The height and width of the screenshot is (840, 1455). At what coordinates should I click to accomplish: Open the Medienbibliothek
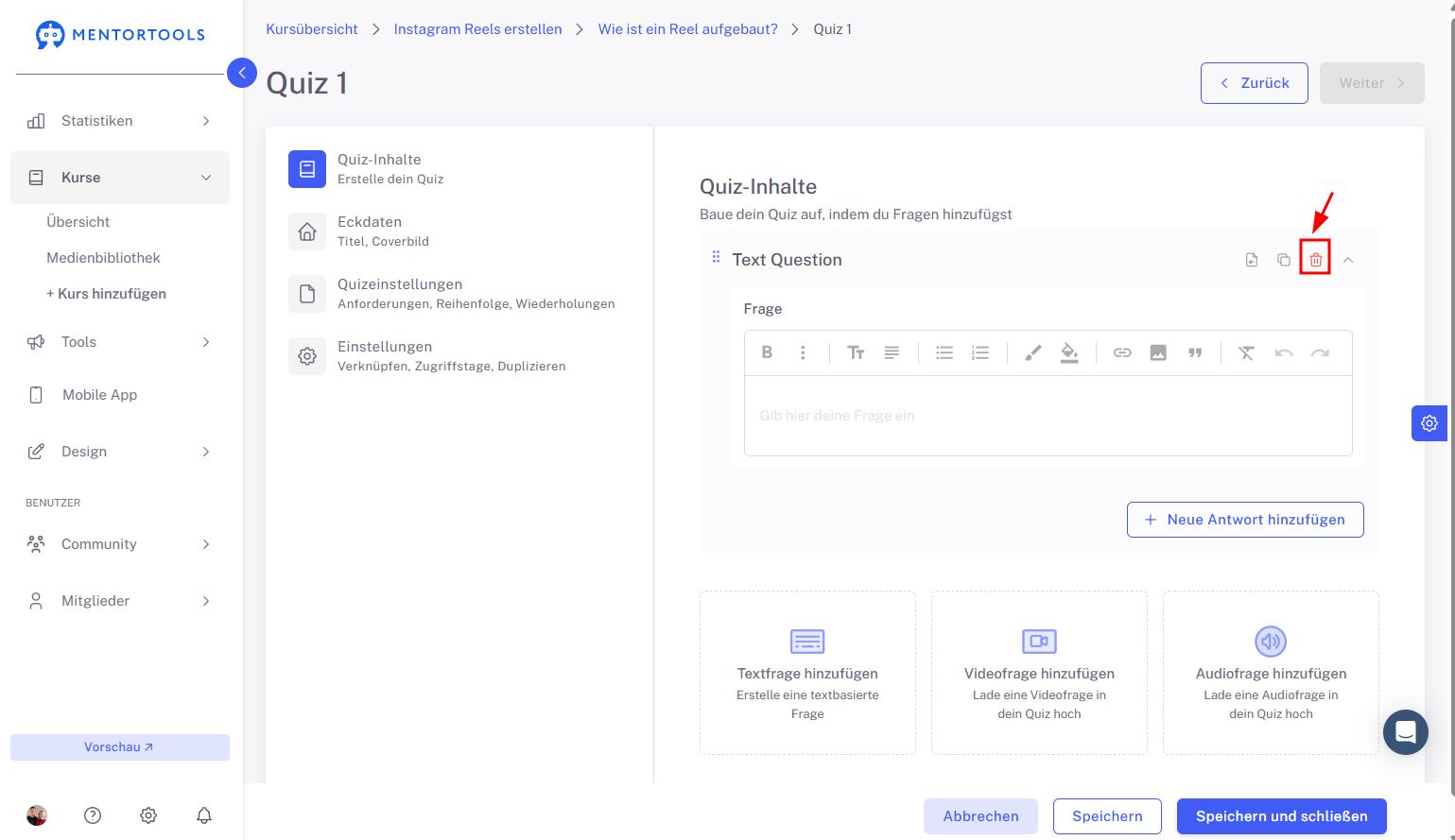(104, 258)
